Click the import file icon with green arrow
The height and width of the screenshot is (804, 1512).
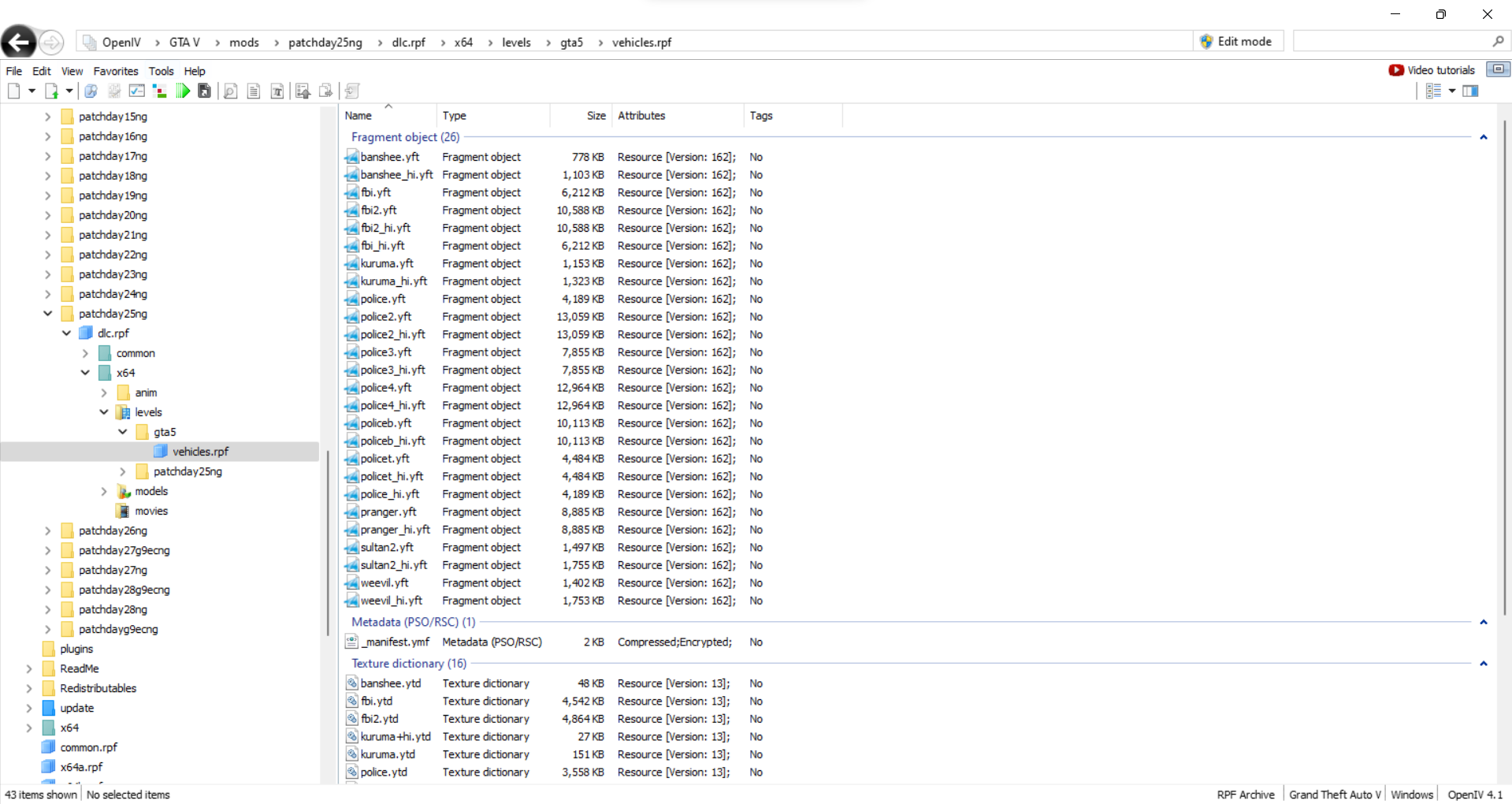pos(52,91)
